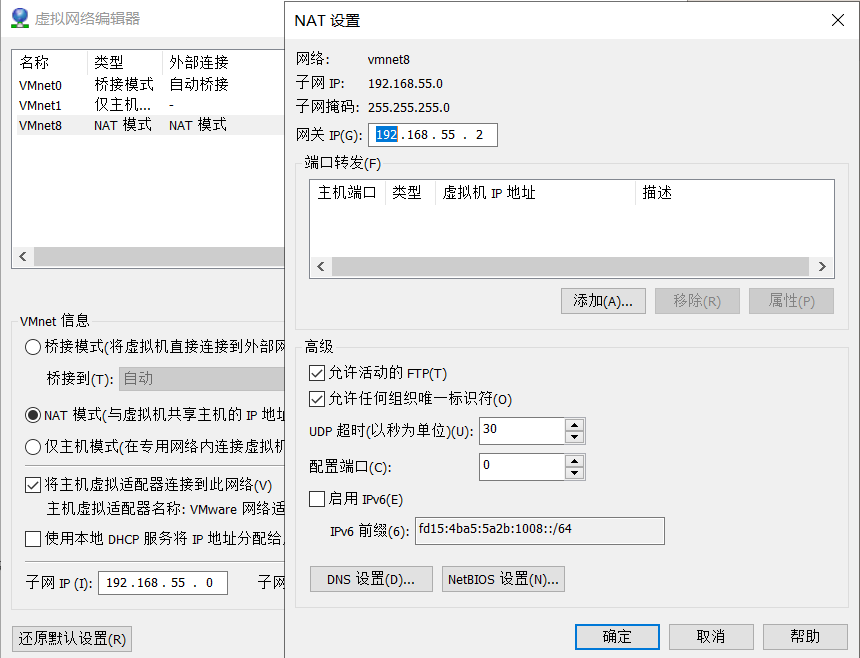Viewport: 860px width, 658px height.
Task: Click the 外部连接 column header
Action: point(224,62)
